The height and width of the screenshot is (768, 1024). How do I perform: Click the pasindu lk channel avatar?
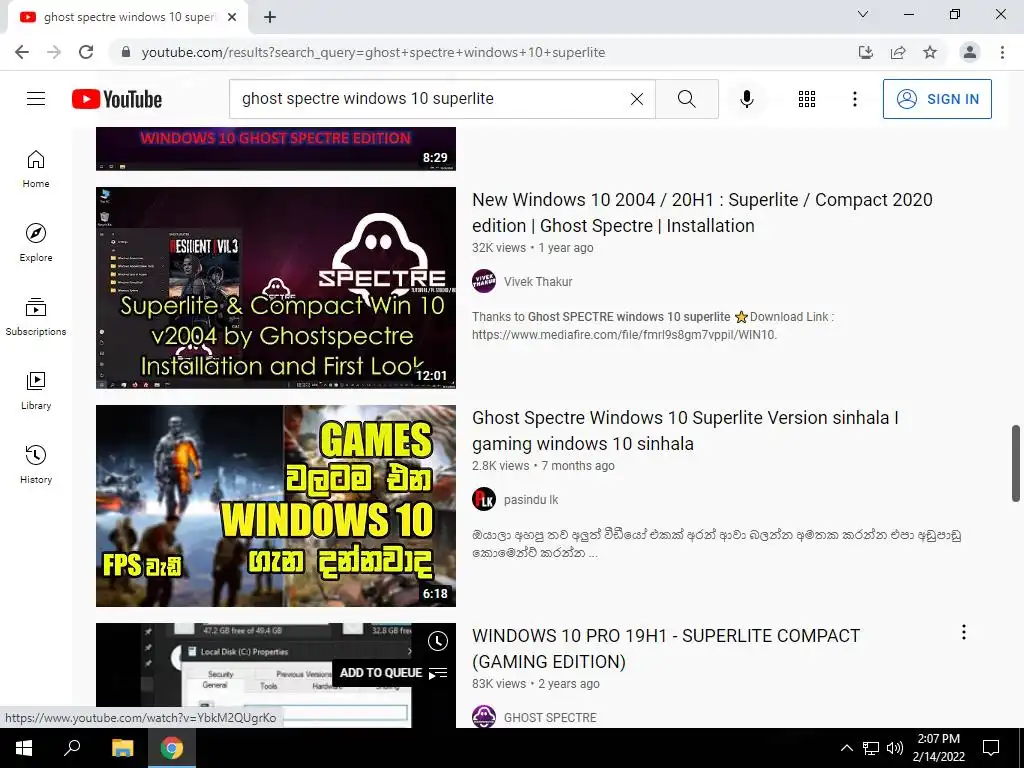coord(484,500)
